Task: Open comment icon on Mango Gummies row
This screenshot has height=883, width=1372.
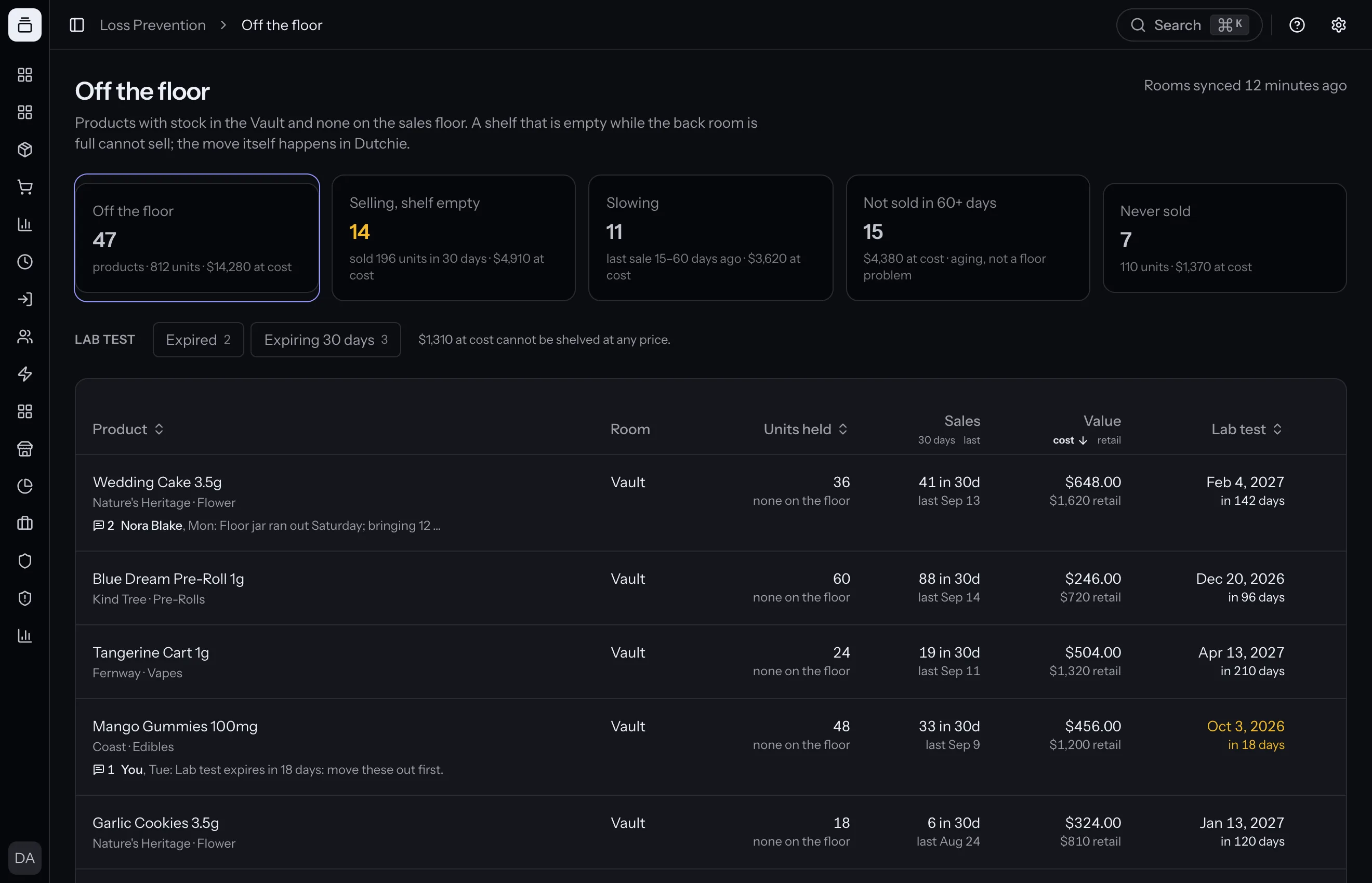Action: pyautogui.click(x=99, y=769)
